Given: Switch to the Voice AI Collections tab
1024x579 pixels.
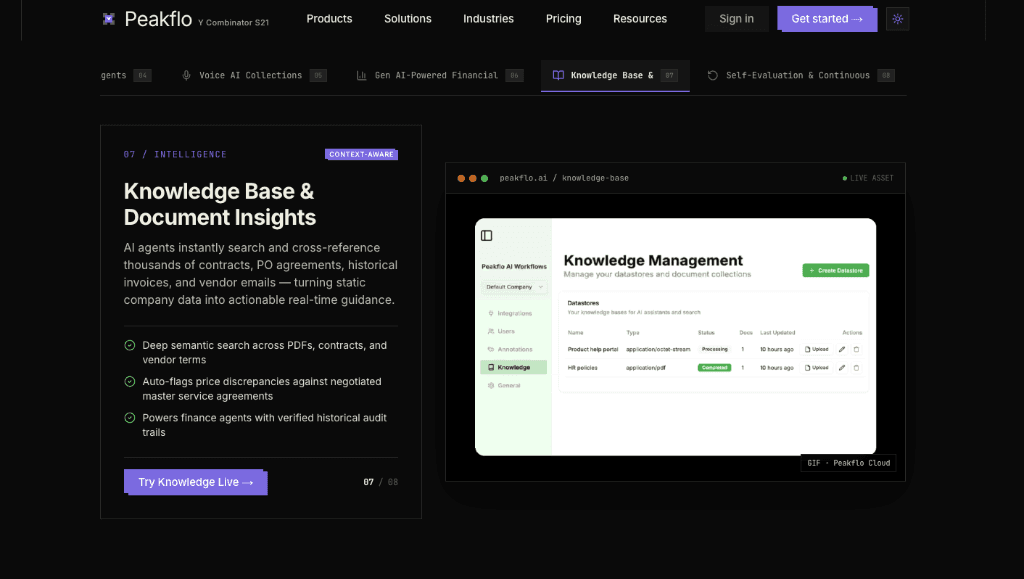Looking at the screenshot, I should [x=253, y=76].
